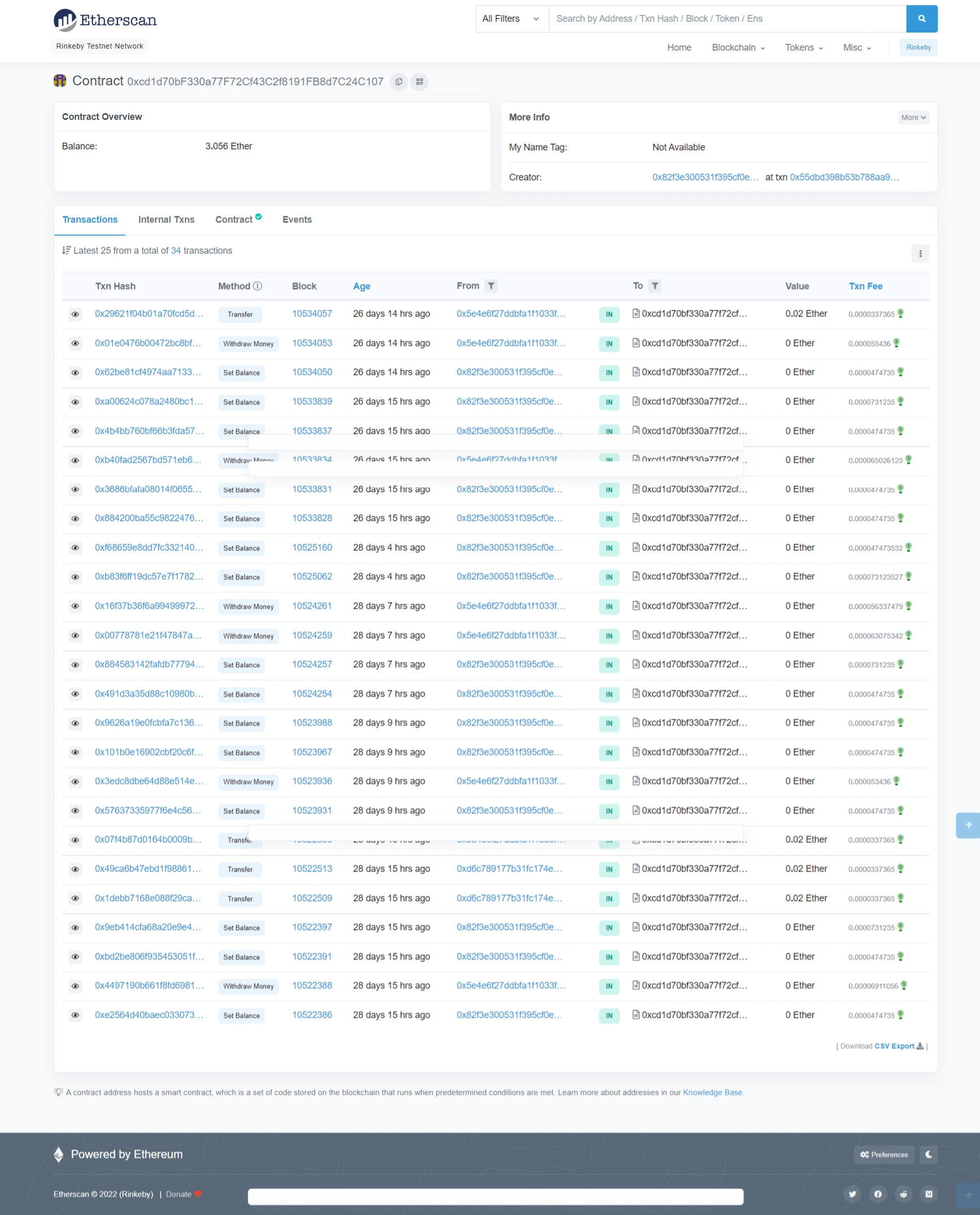
Task: Click the sort icon beside Latest 25 text
Action: [67, 251]
